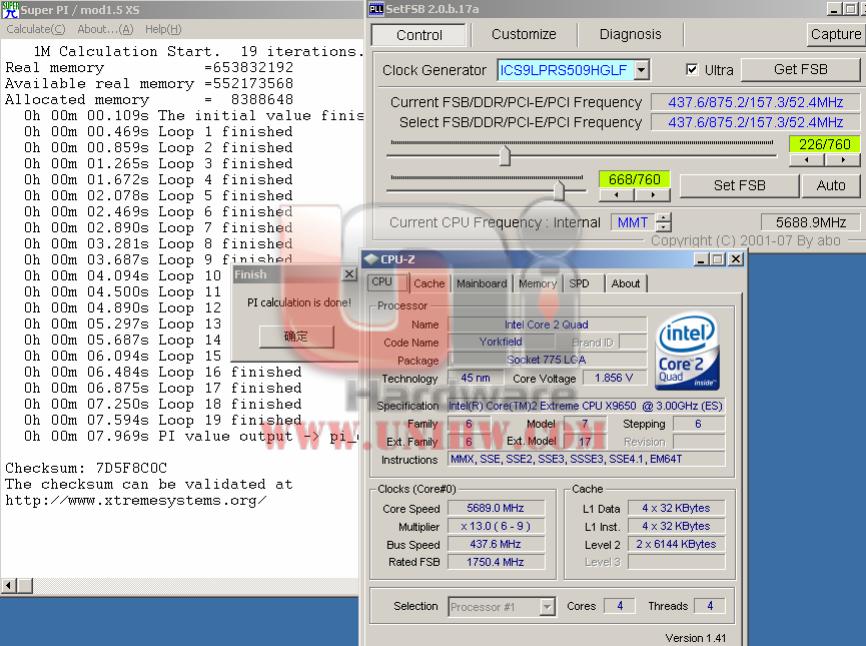Click the Loop 19 finished line
This screenshot has width=866, height=646.
[163, 420]
